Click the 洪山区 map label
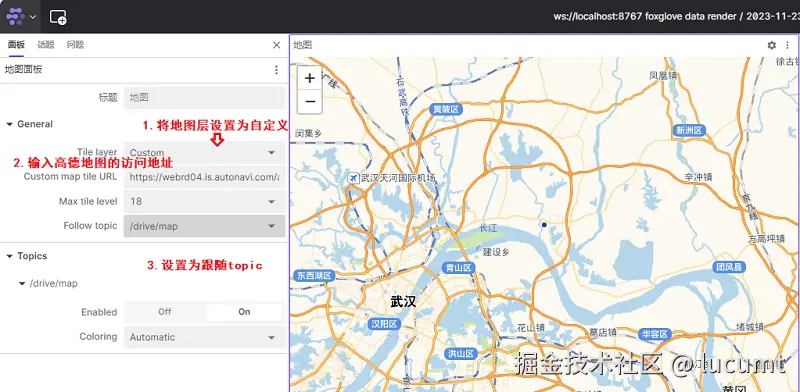 click(461, 353)
